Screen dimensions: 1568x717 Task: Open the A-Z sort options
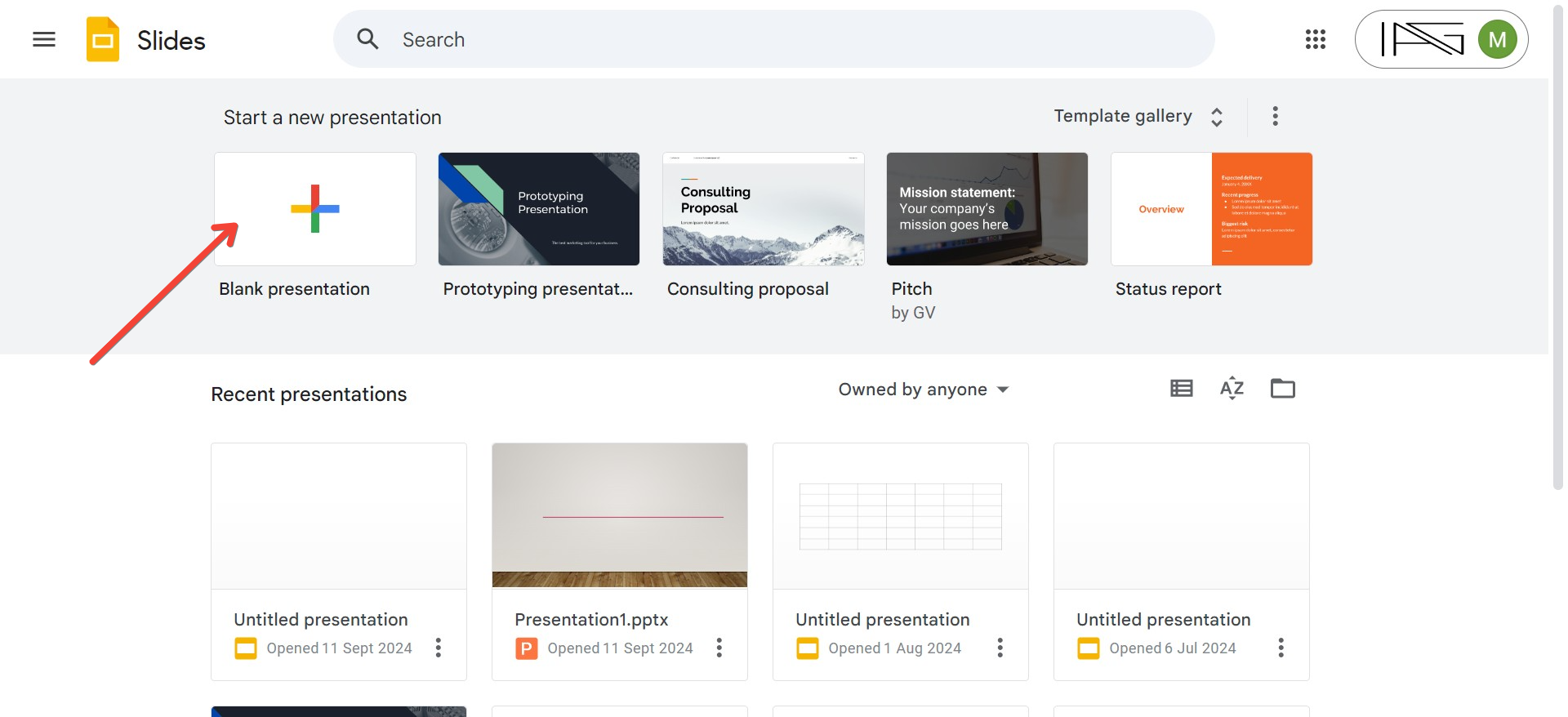(1232, 389)
